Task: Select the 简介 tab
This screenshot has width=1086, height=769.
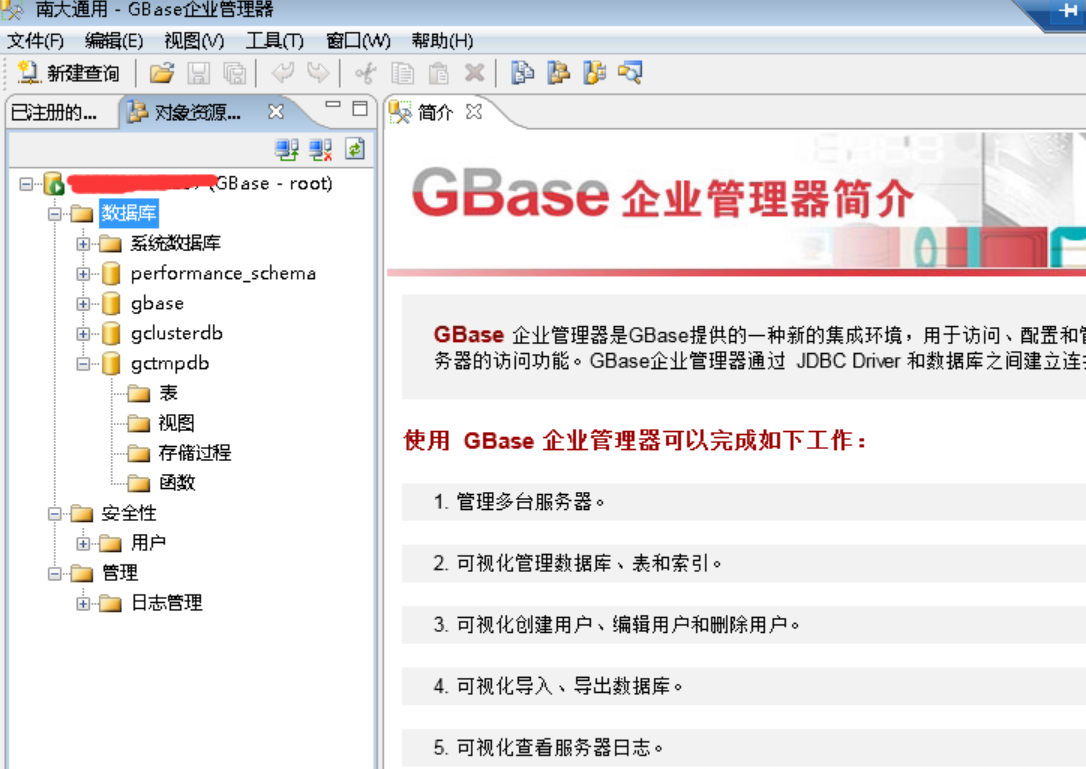Action: (x=435, y=112)
